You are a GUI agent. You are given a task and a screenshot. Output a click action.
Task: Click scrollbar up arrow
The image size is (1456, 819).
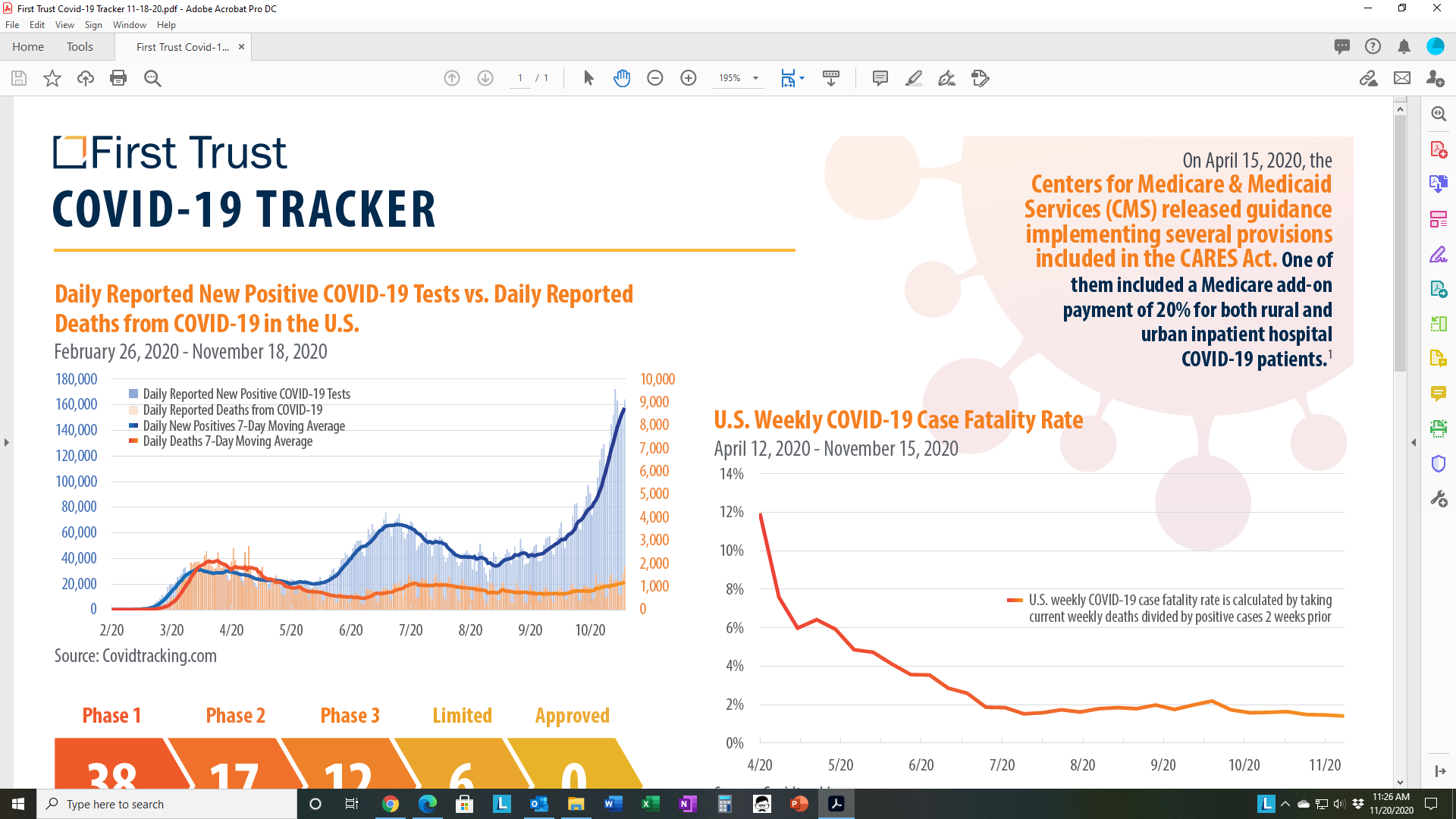pos(1401,109)
